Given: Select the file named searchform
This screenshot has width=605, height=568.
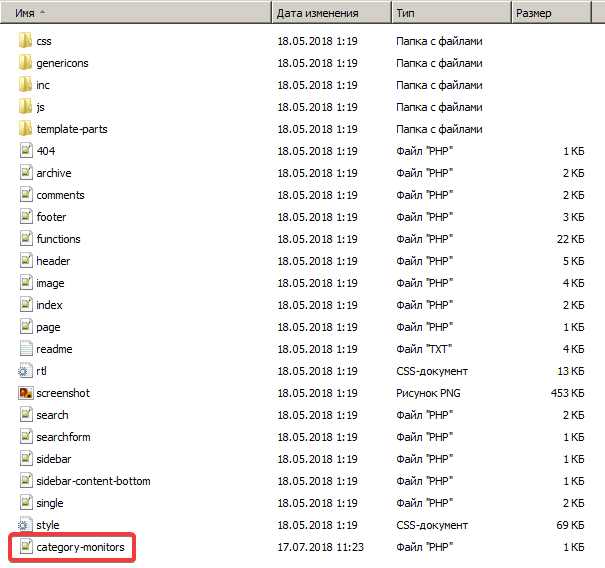Looking at the screenshot, I should [x=63, y=437].
